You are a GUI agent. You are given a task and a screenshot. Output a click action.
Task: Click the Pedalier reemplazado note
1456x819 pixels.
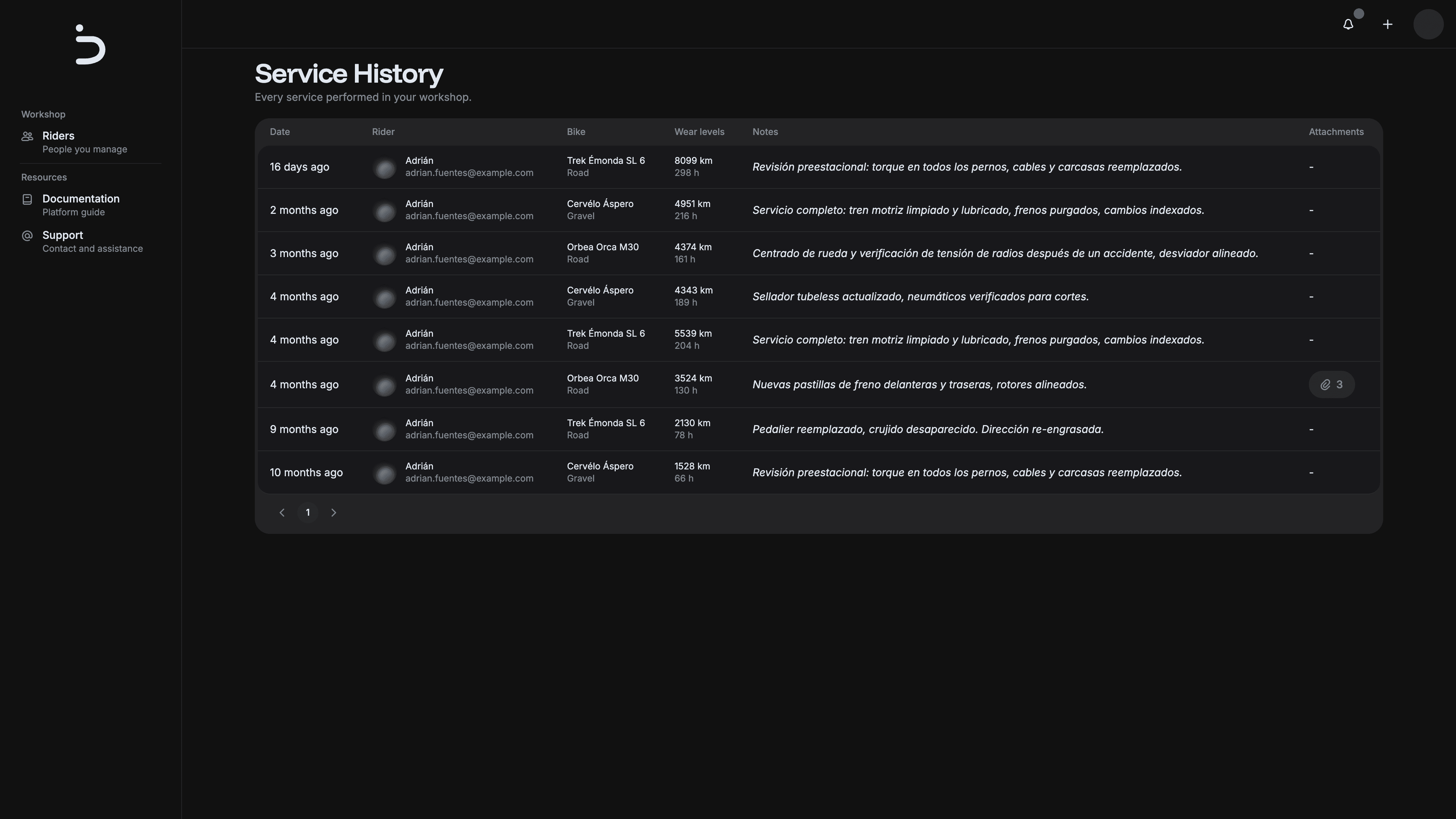point(927,429)
